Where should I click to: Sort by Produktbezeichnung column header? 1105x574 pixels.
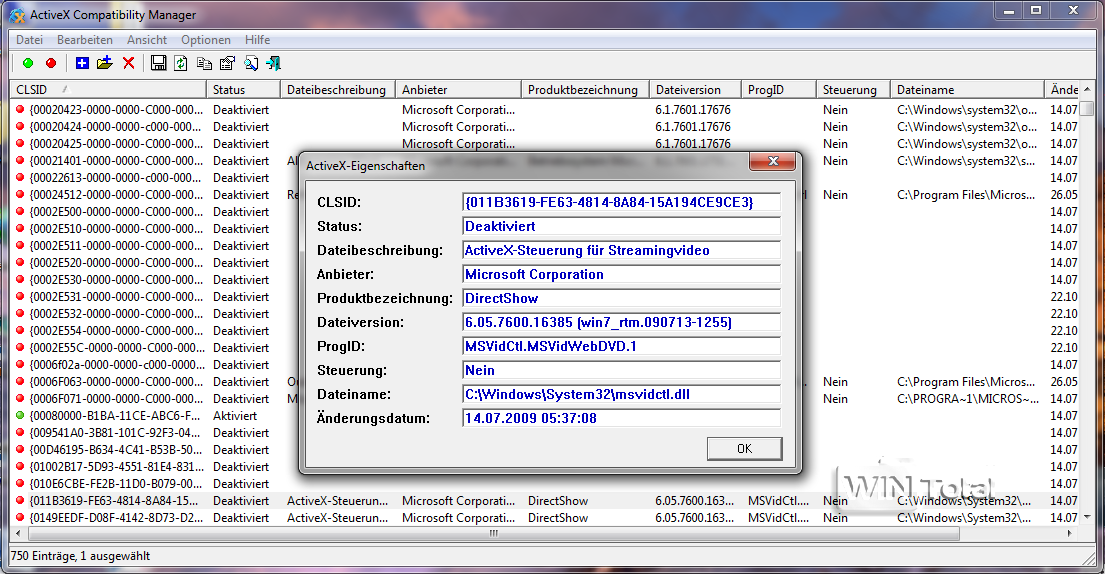pos(585,89)
